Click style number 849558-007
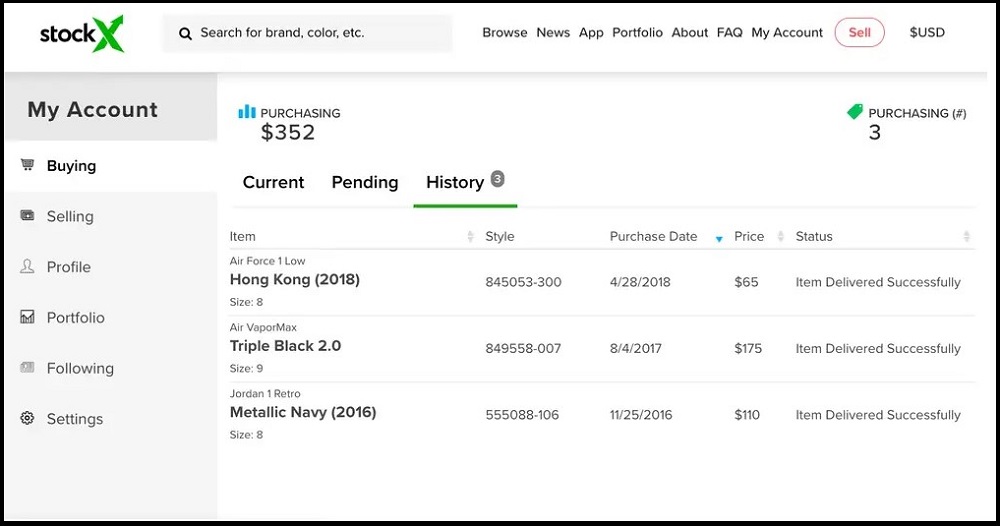Viewport: 1000px width, 526px height. (523, 349)
